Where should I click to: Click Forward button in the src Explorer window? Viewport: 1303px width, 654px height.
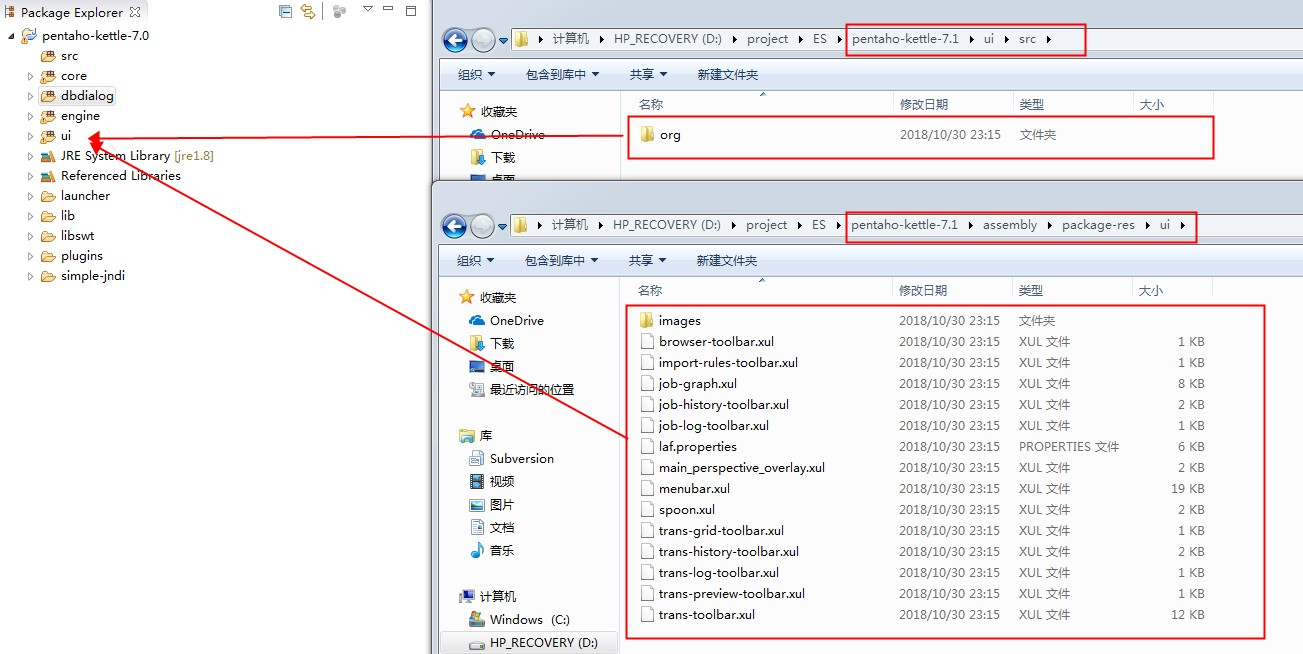tap(483, 40)
